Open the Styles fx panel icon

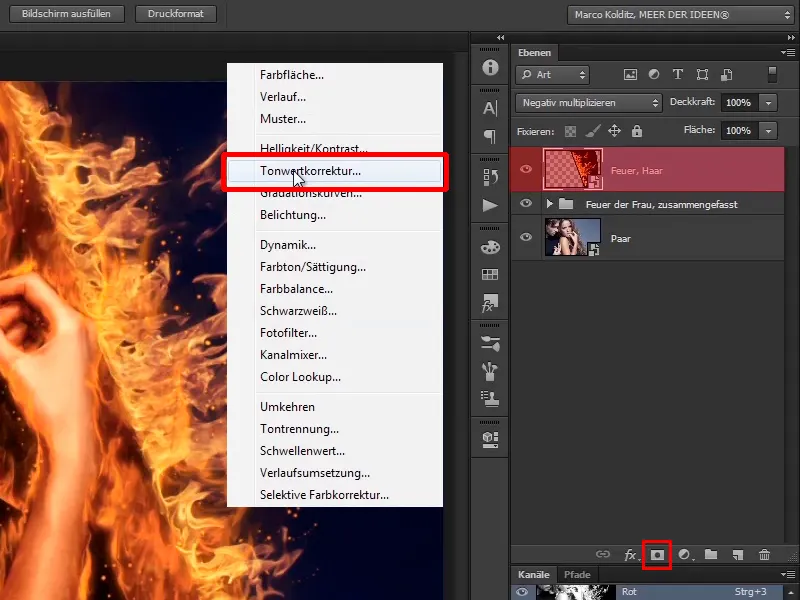pyautogui.click(x=490, y=303)
